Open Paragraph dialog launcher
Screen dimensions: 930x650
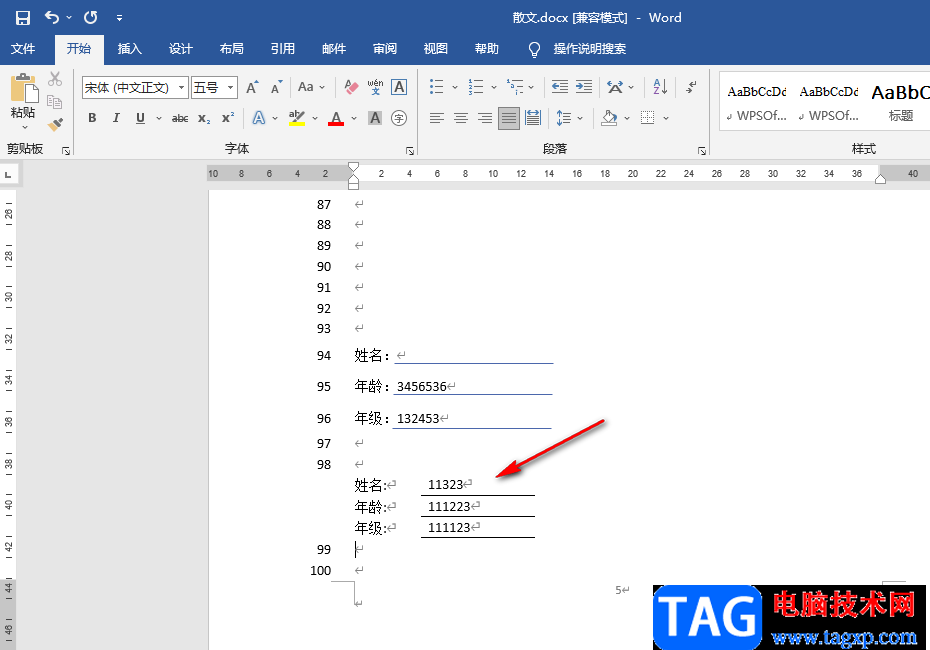click(x=702, y=151)
